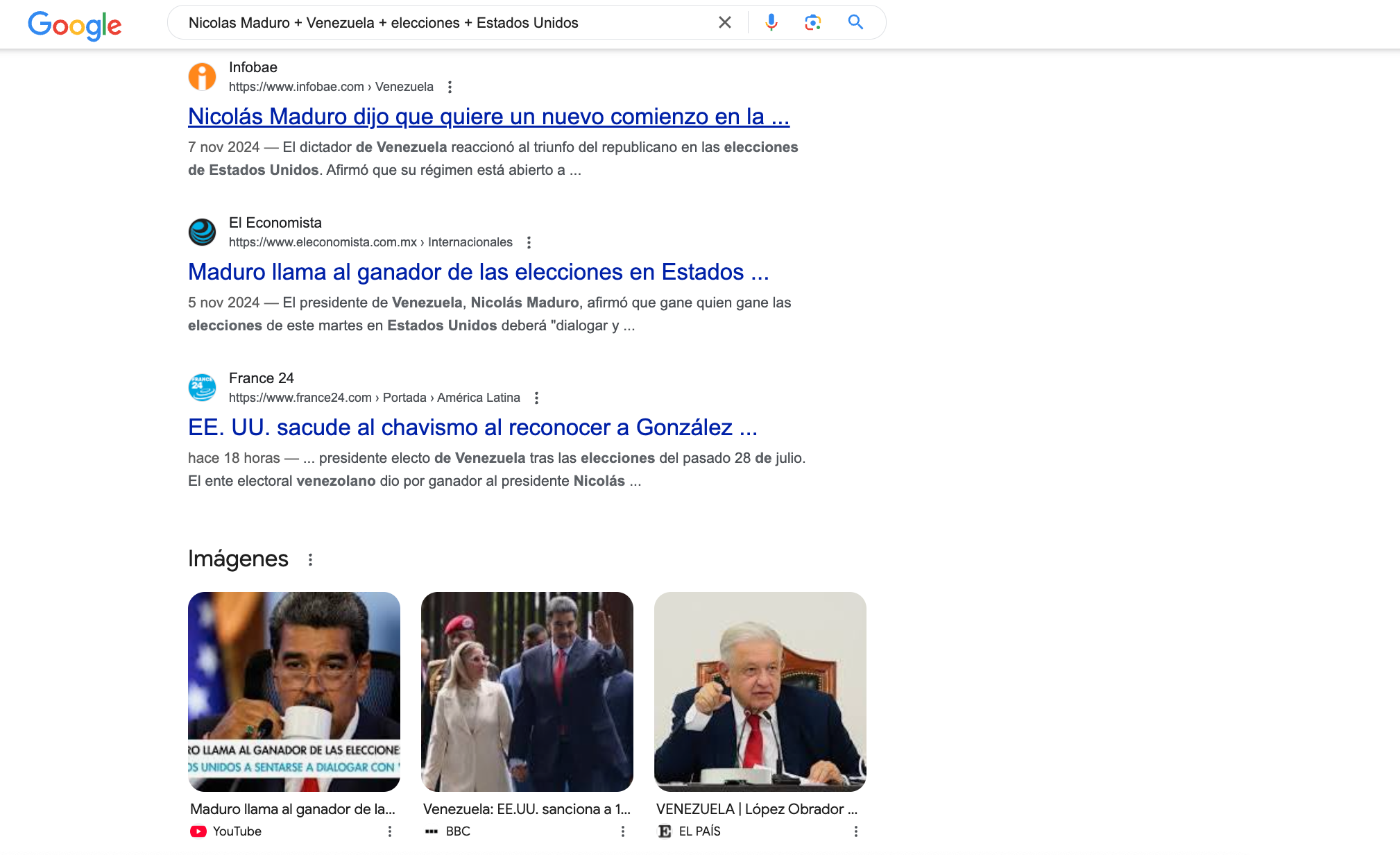The width and height of the screenshot is (1400, 855).
Task: Open three-dot menu beside the El Economista URL
Action: click(529, 242)
